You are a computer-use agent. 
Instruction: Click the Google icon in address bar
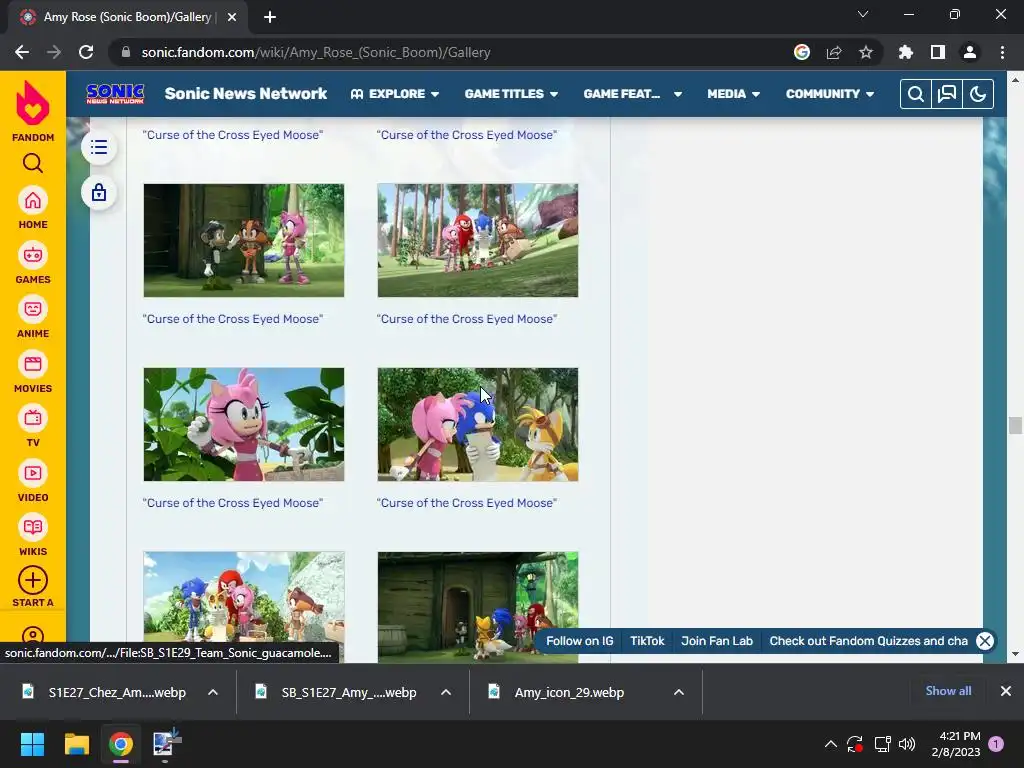coord(802,52)
